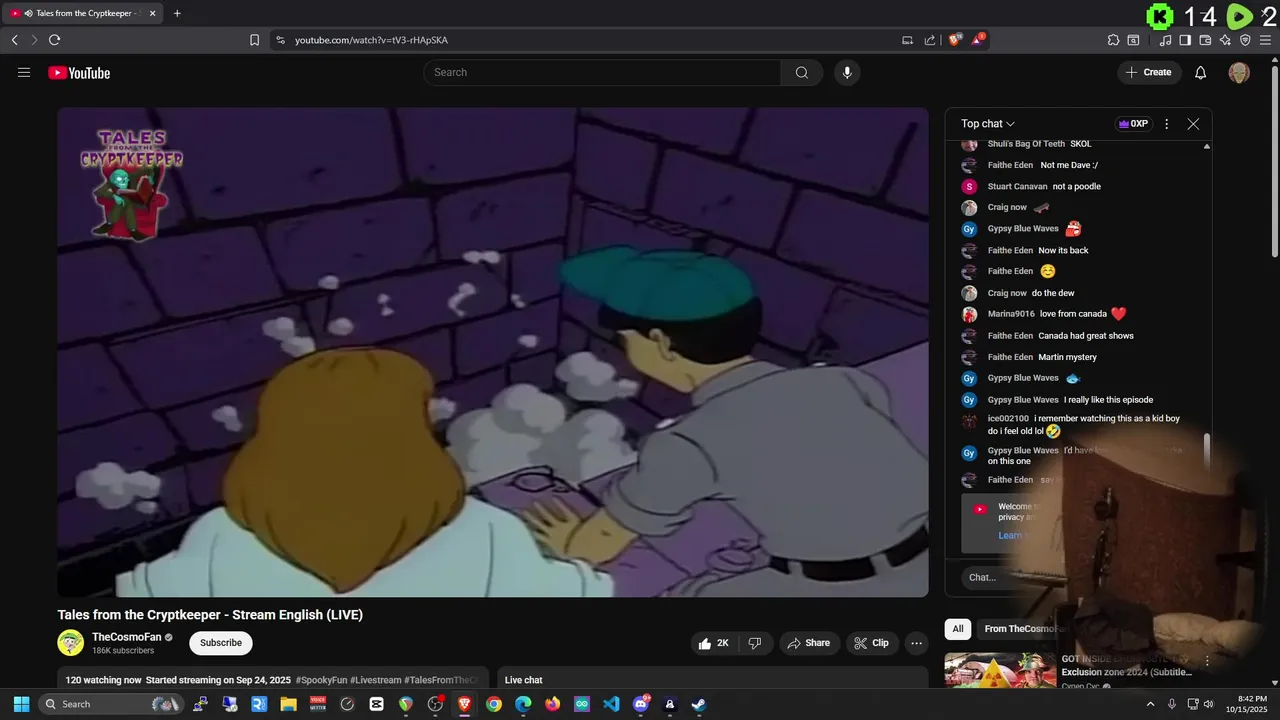Click inside the YouTube search field

(x=602, y=72)
